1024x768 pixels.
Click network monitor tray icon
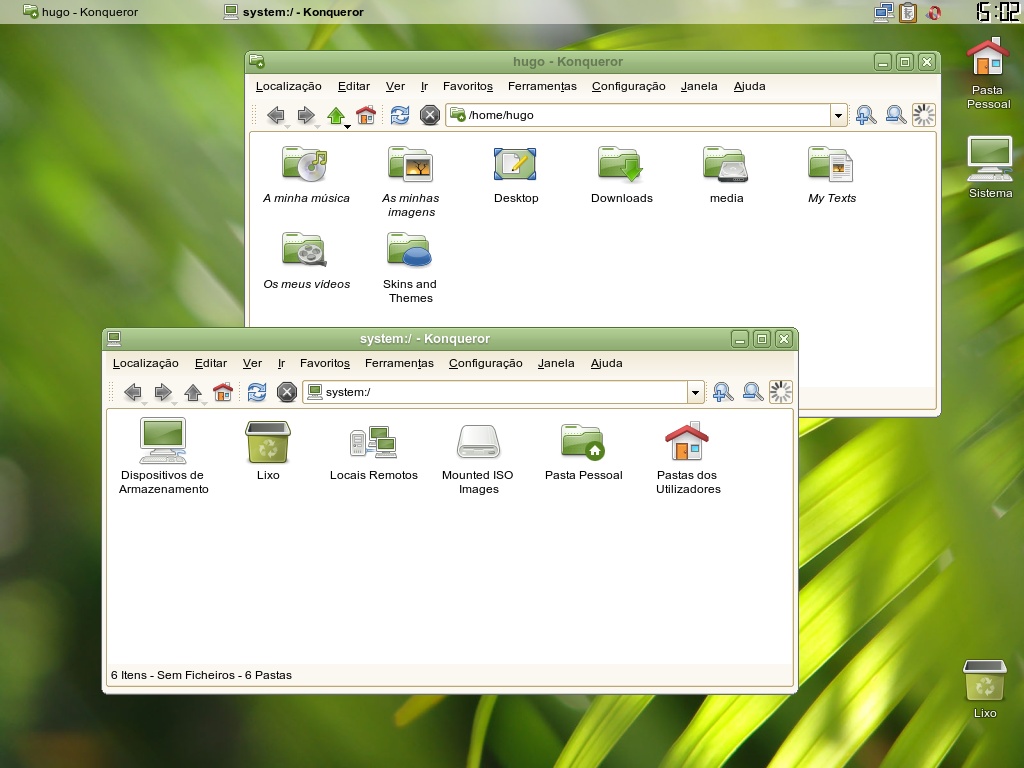click(x=884, y=12)
